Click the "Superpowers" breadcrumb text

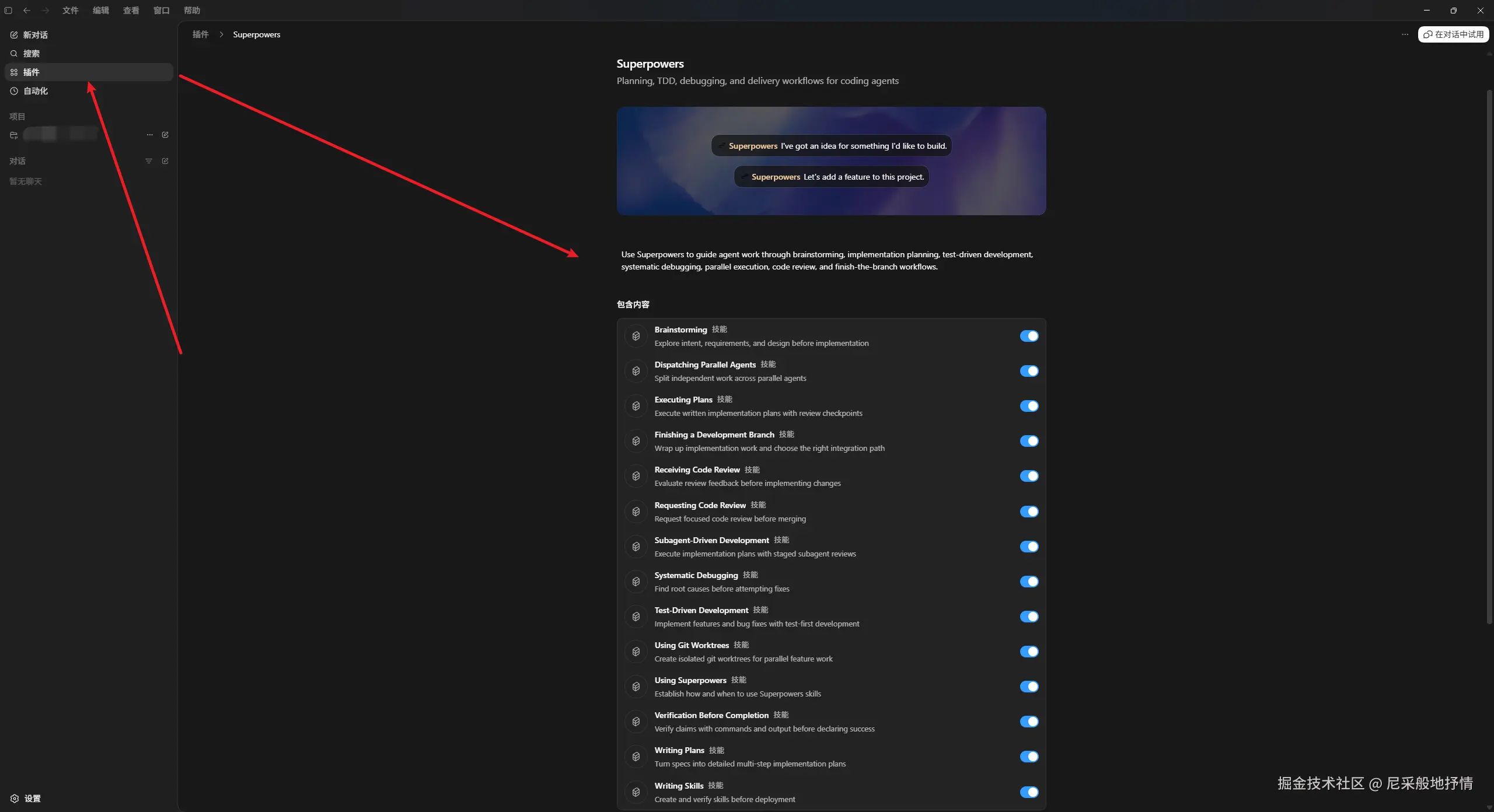coord(257,34)
